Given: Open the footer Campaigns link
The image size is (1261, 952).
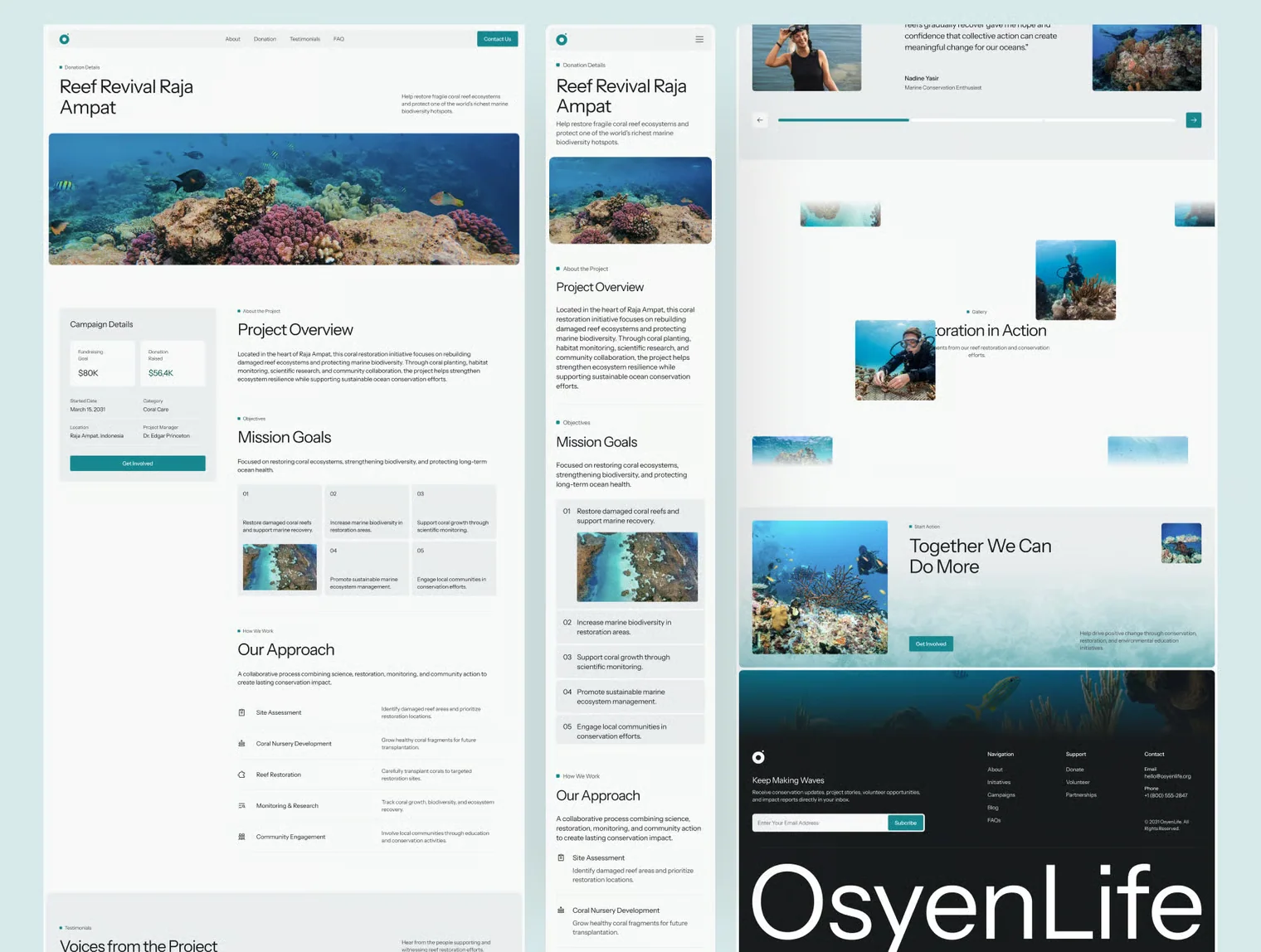Looking at the screenshot, I should click(1001, 794).
